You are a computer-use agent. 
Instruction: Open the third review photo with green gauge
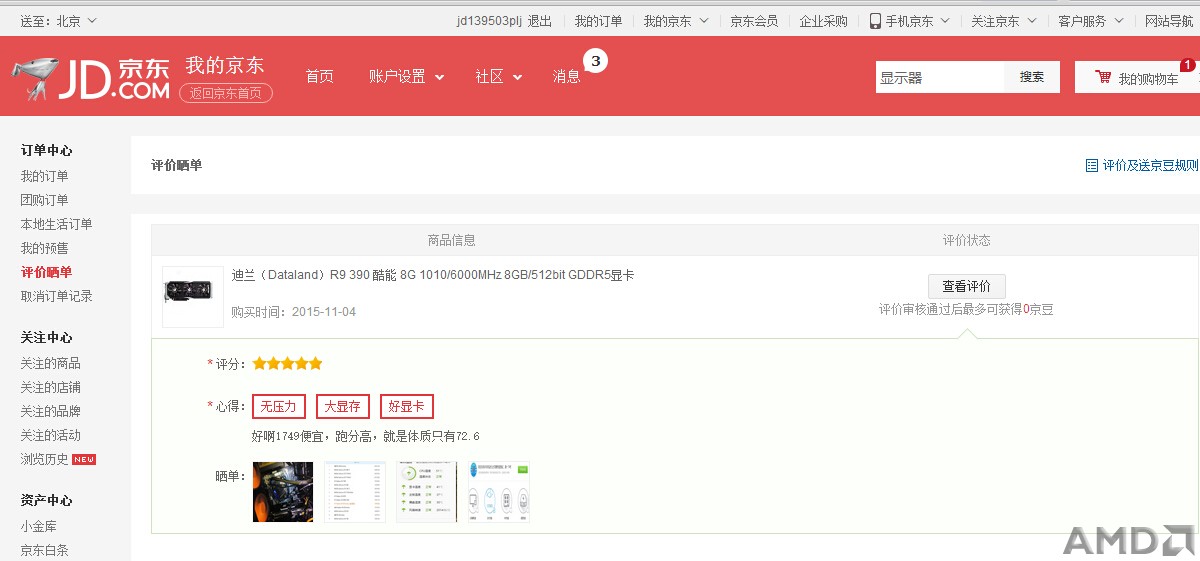[x=427, y=491]
